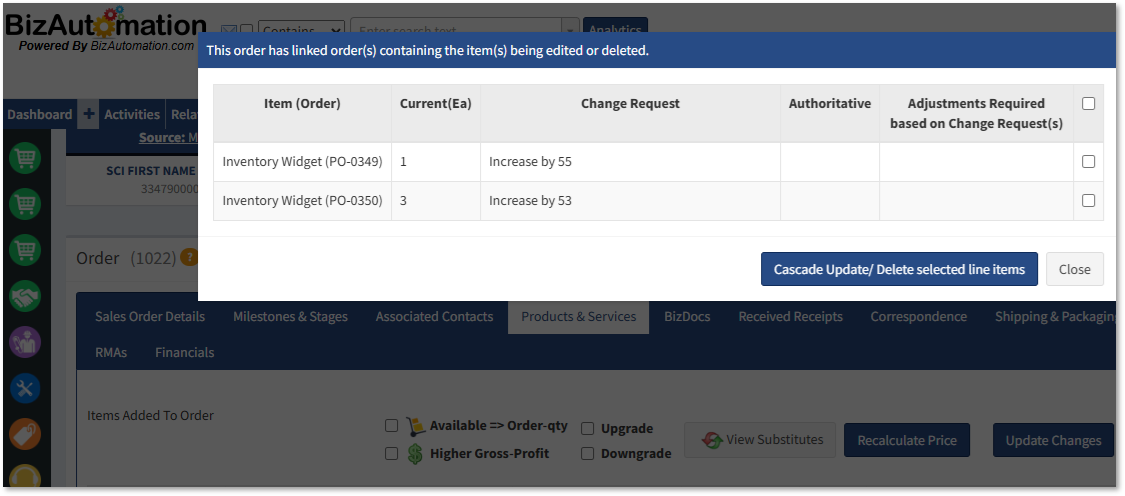Click the Inventory Widget (PO-0349) cell
The width and height of the screenshot is (1125, 496).
coord(303,162)
